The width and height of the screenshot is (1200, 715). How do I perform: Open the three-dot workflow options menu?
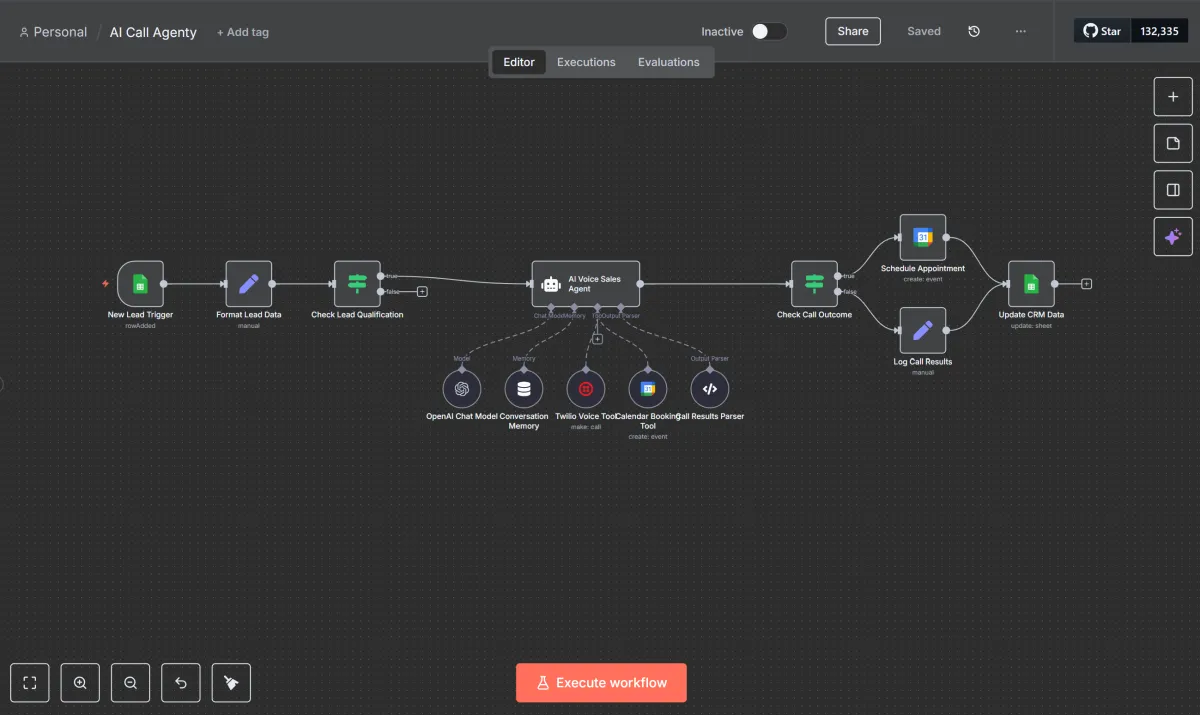coord(1020,31)
